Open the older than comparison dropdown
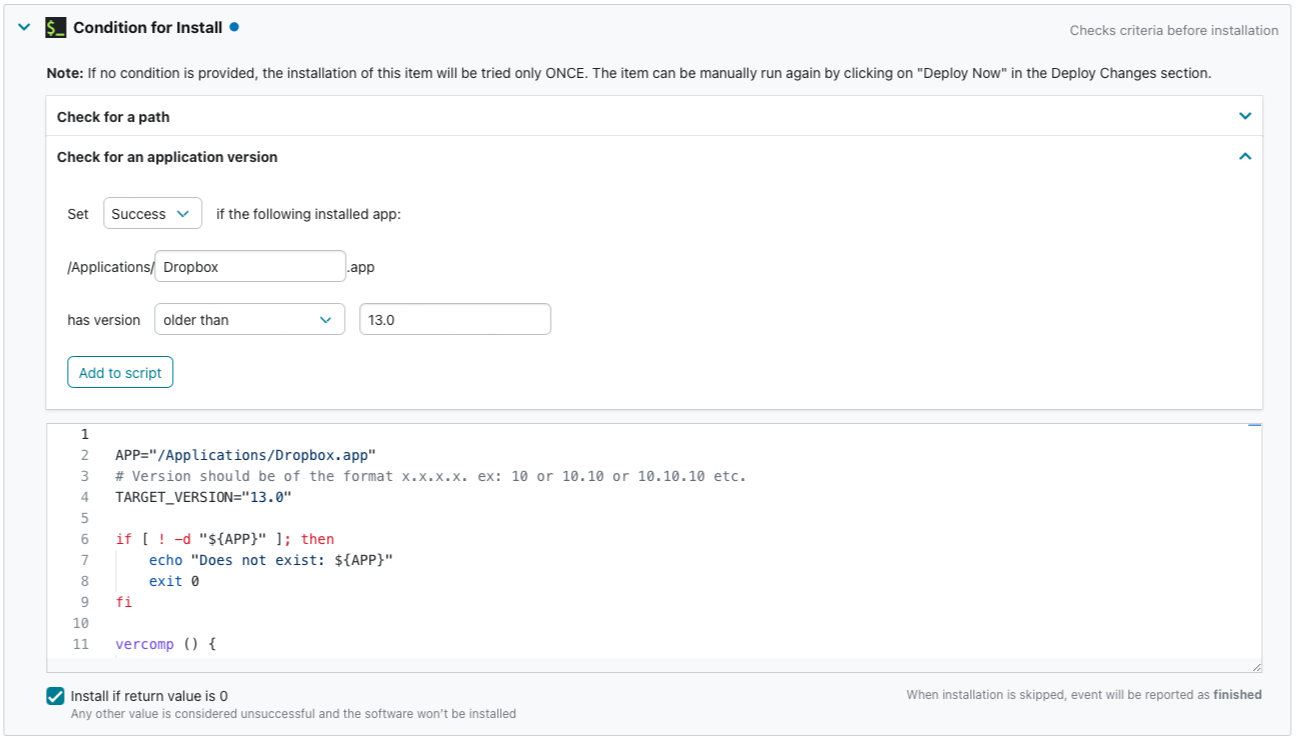 coord(249,319)
